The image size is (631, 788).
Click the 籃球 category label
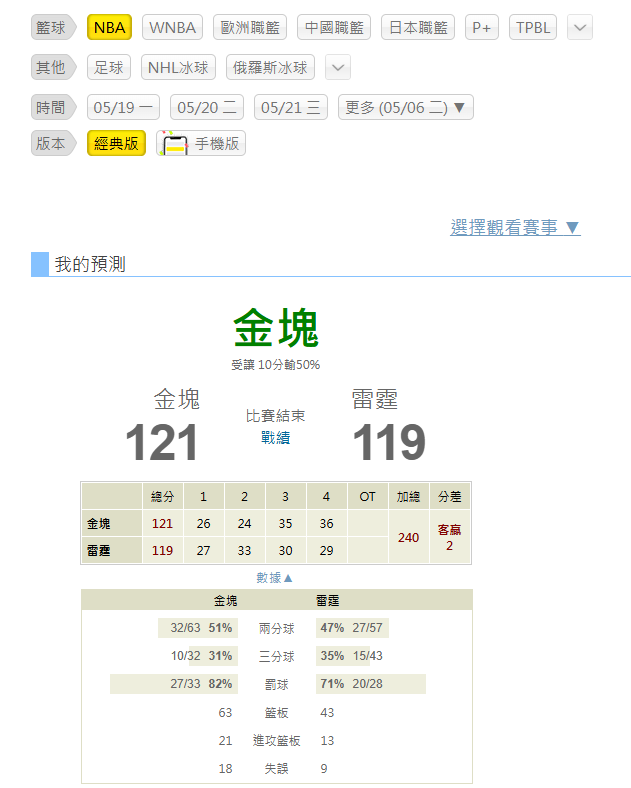coord(53,27)
